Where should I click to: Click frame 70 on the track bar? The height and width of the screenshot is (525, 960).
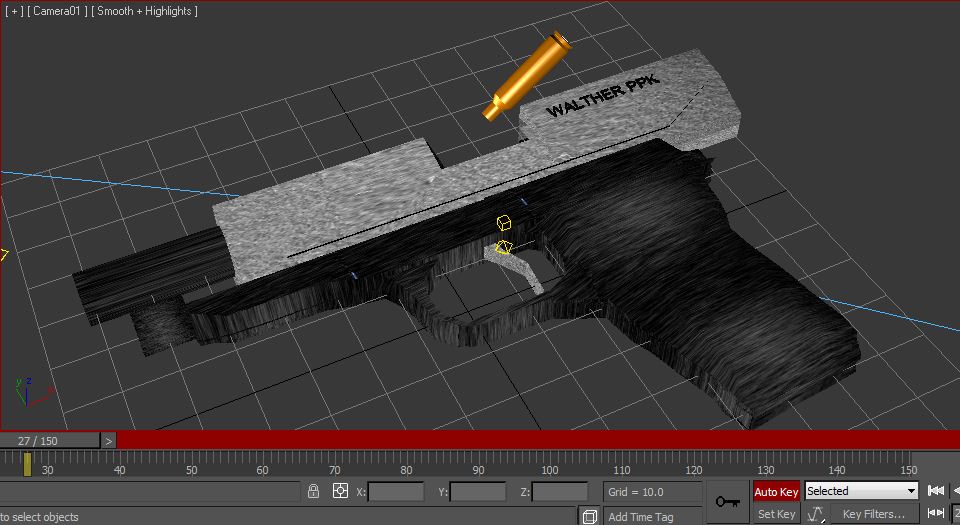point(334,469)
